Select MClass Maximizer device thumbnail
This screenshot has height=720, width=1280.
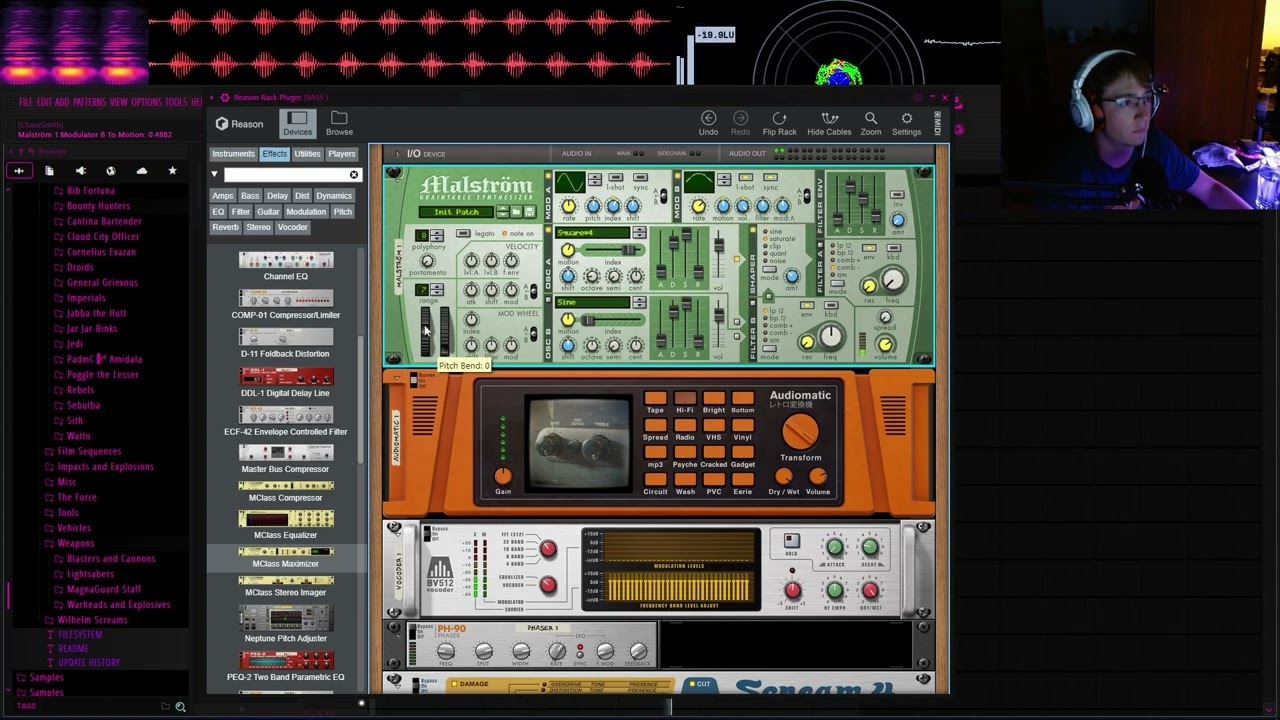pos(286,551)
